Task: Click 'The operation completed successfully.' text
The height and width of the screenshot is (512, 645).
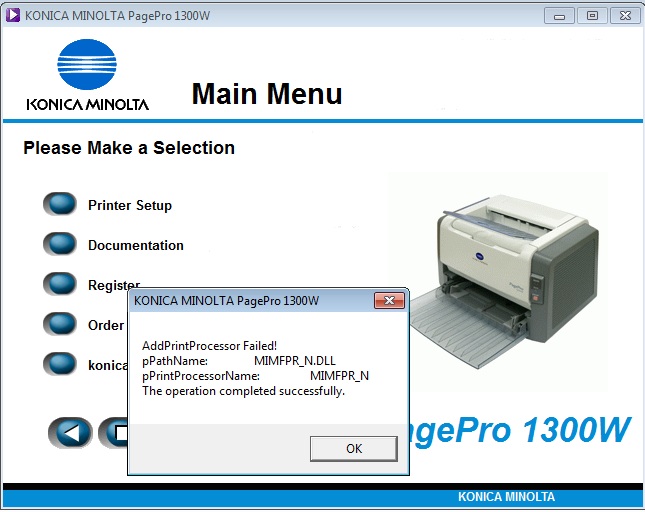Action: point(244,391)
